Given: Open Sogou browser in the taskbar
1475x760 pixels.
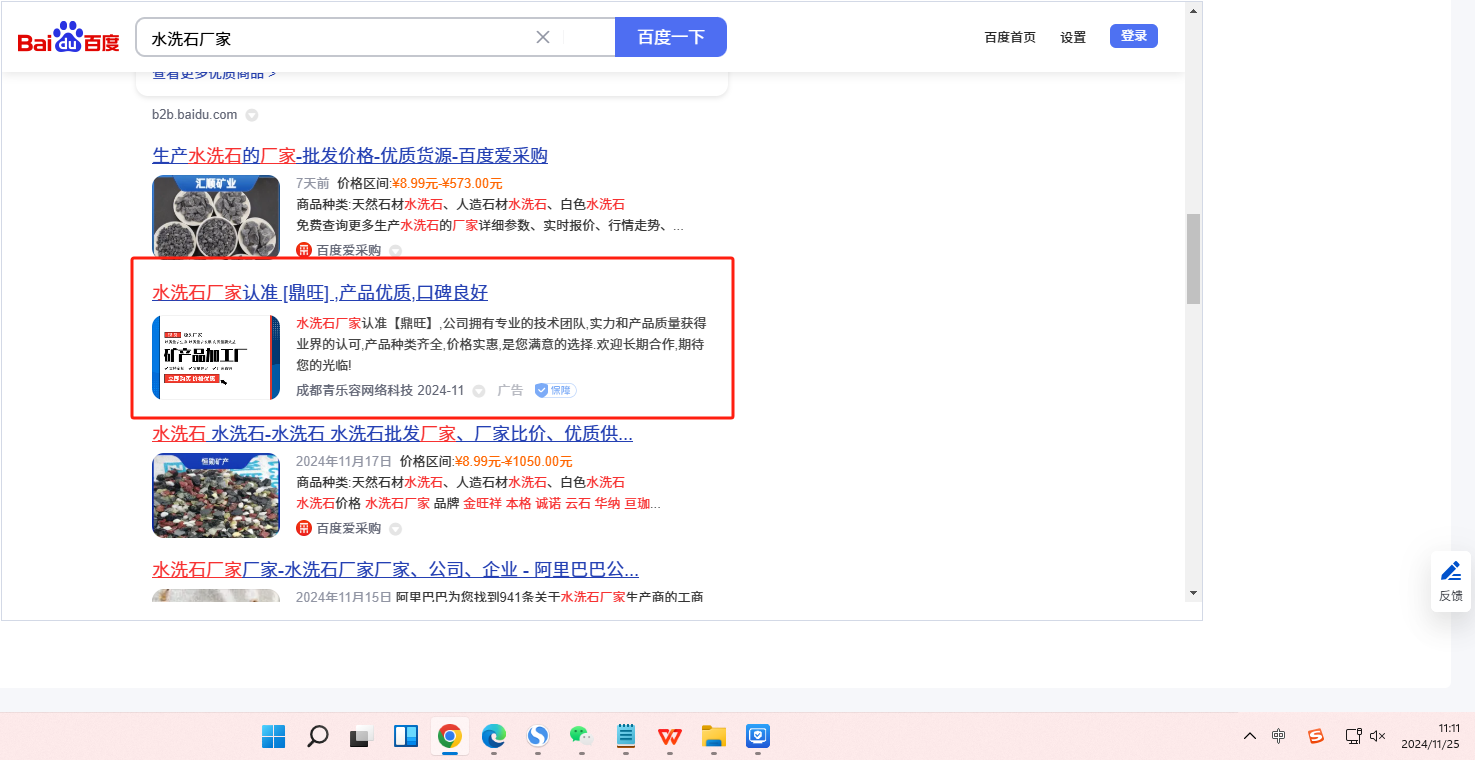Looking at the screenshot, I should tap(538, 737).
